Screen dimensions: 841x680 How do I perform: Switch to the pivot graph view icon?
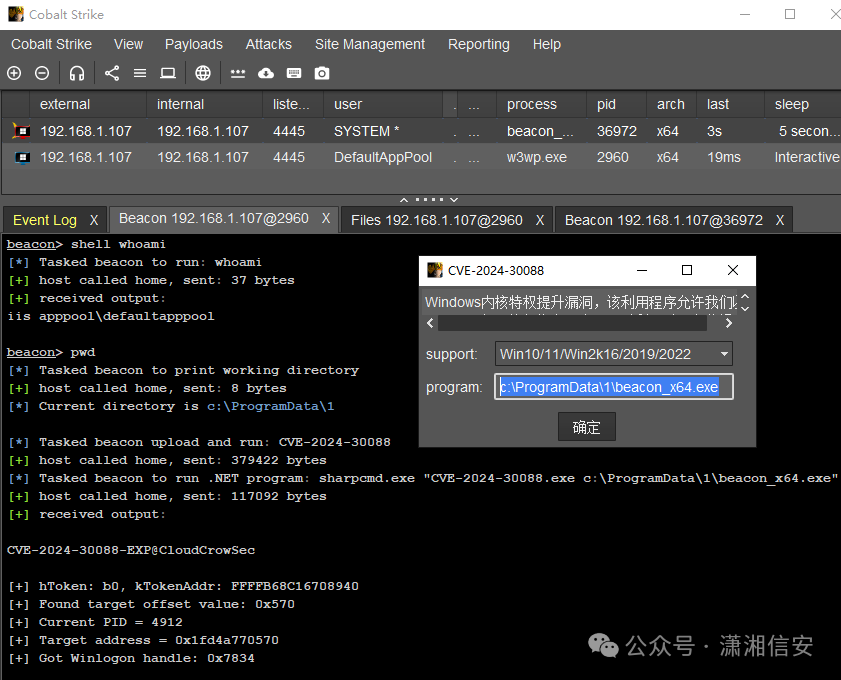[112, 73]
